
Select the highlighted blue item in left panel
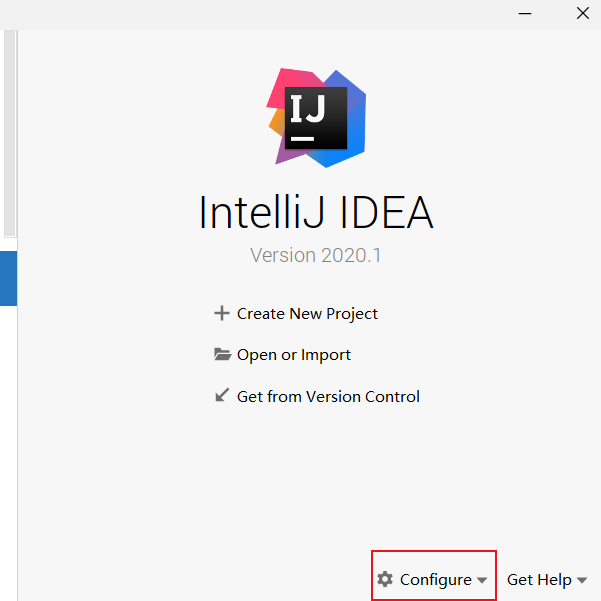(x=8, y=278)
